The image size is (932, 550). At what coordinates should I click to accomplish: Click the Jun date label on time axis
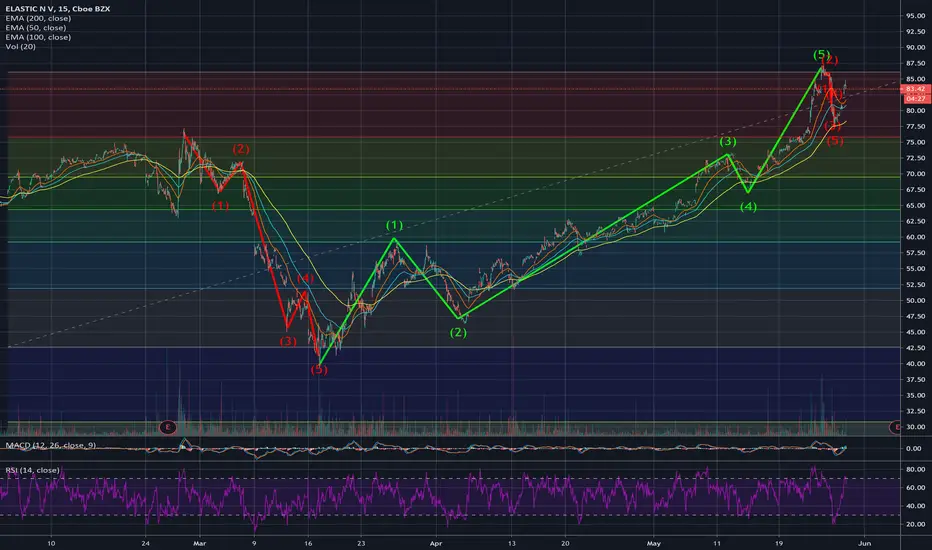(865, 543)
